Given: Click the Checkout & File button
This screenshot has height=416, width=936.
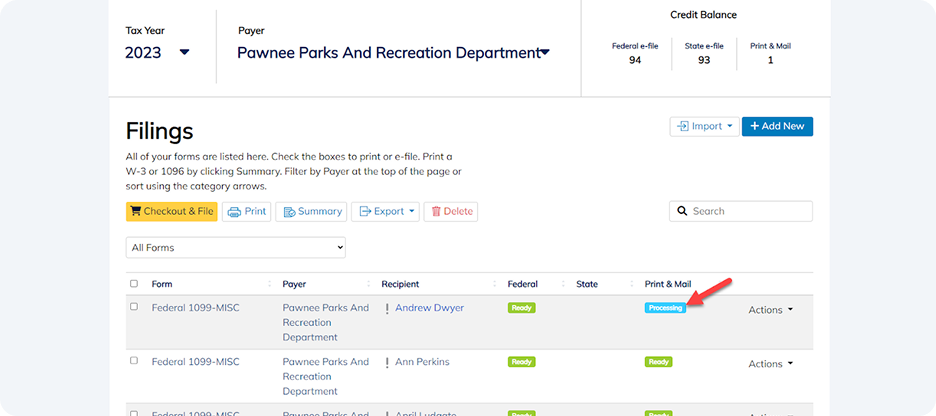Looking at the screenshot, I should [x=171, y=211].
